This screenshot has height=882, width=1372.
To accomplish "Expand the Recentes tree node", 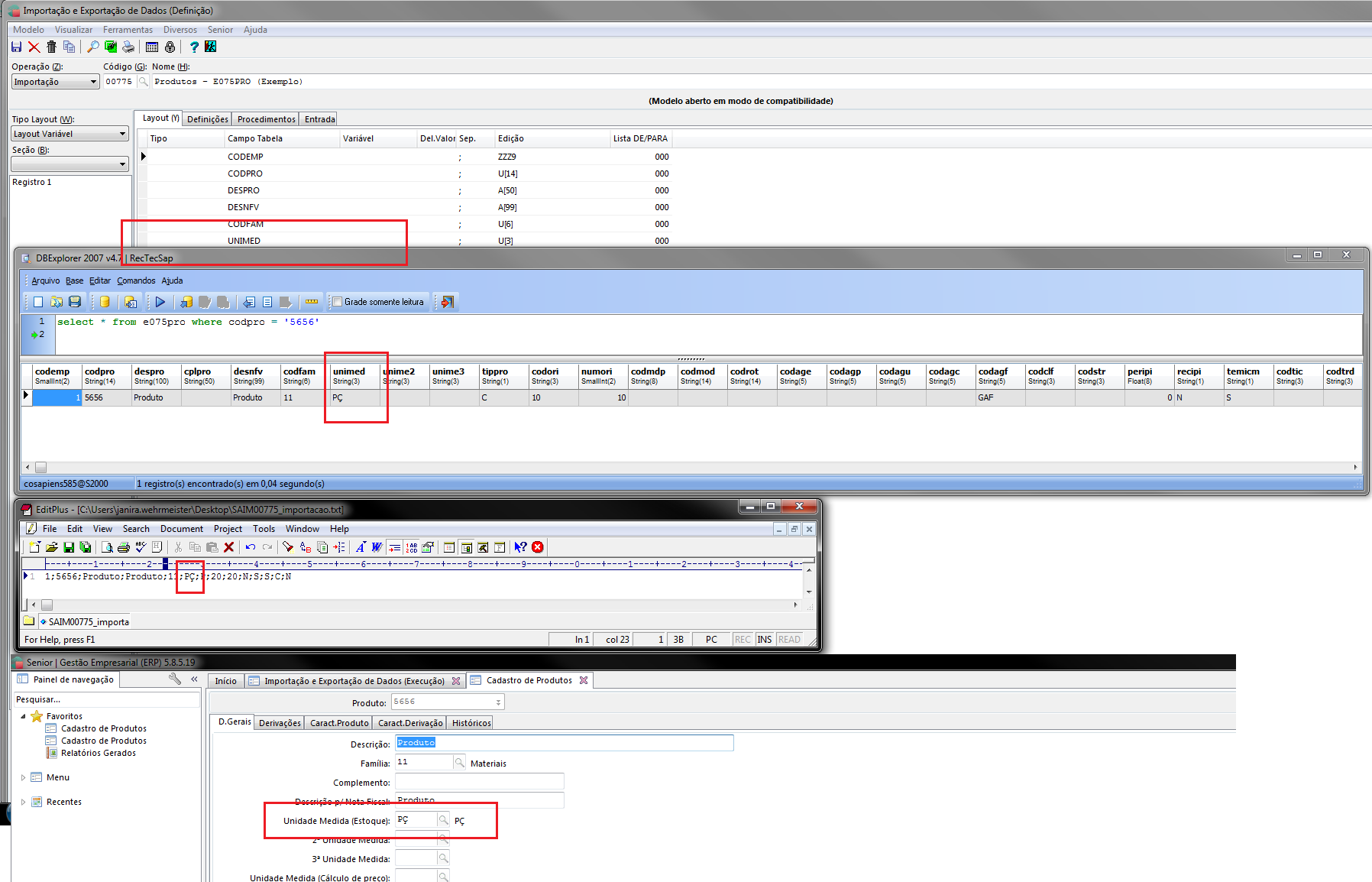I will click(x=23, y=802).
